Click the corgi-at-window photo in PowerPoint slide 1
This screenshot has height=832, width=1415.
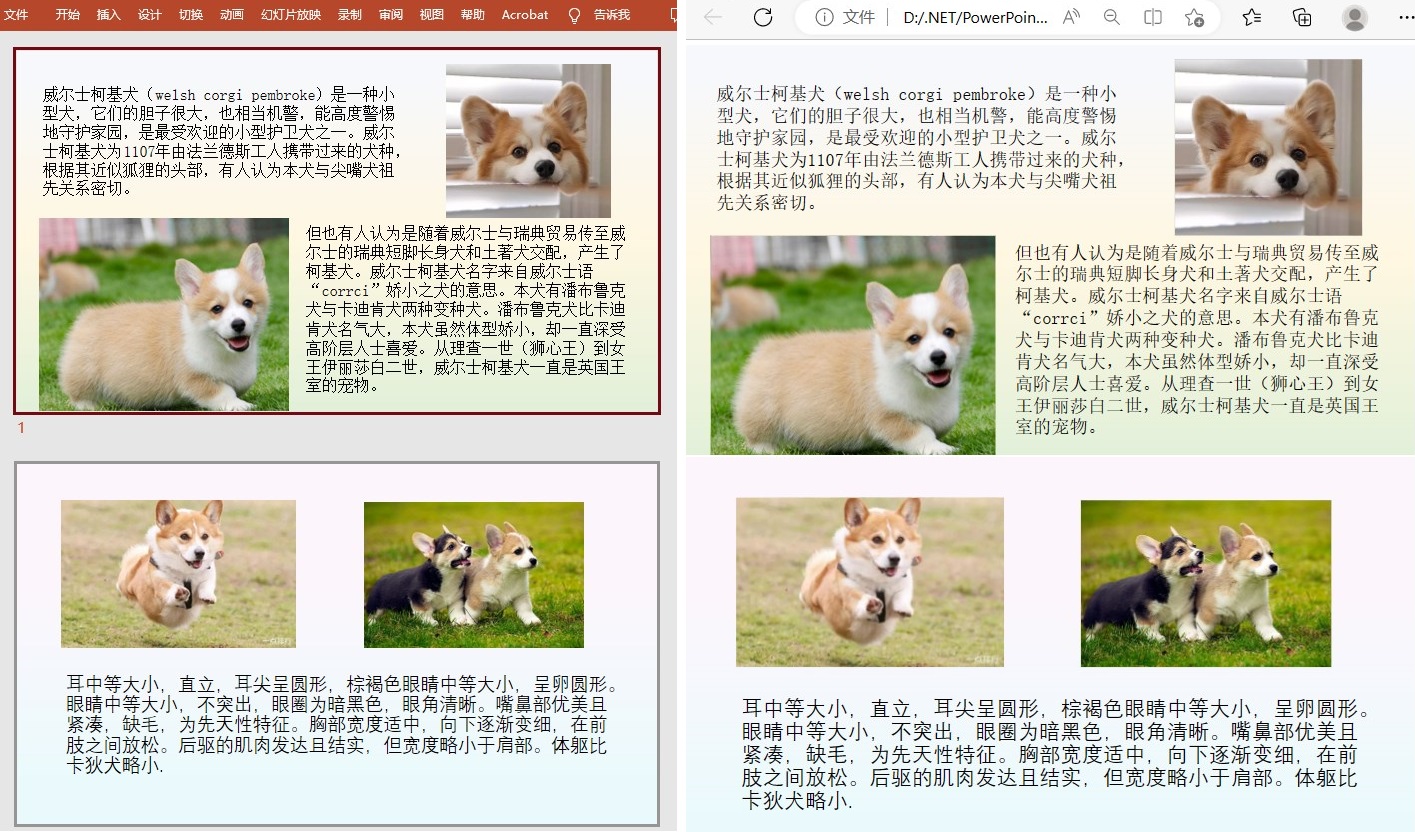point(528,141)
